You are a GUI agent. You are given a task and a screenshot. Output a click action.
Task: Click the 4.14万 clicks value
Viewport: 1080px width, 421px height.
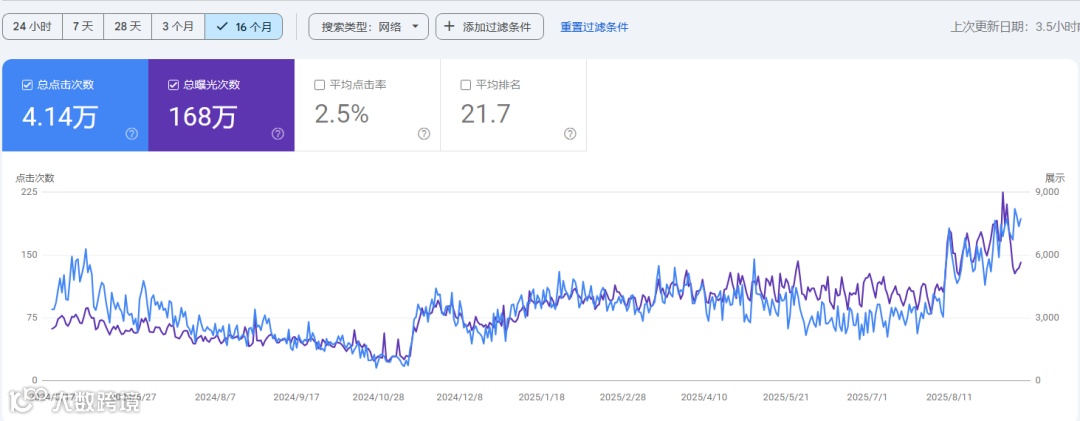pyautogui.click(x=59, y=116)
